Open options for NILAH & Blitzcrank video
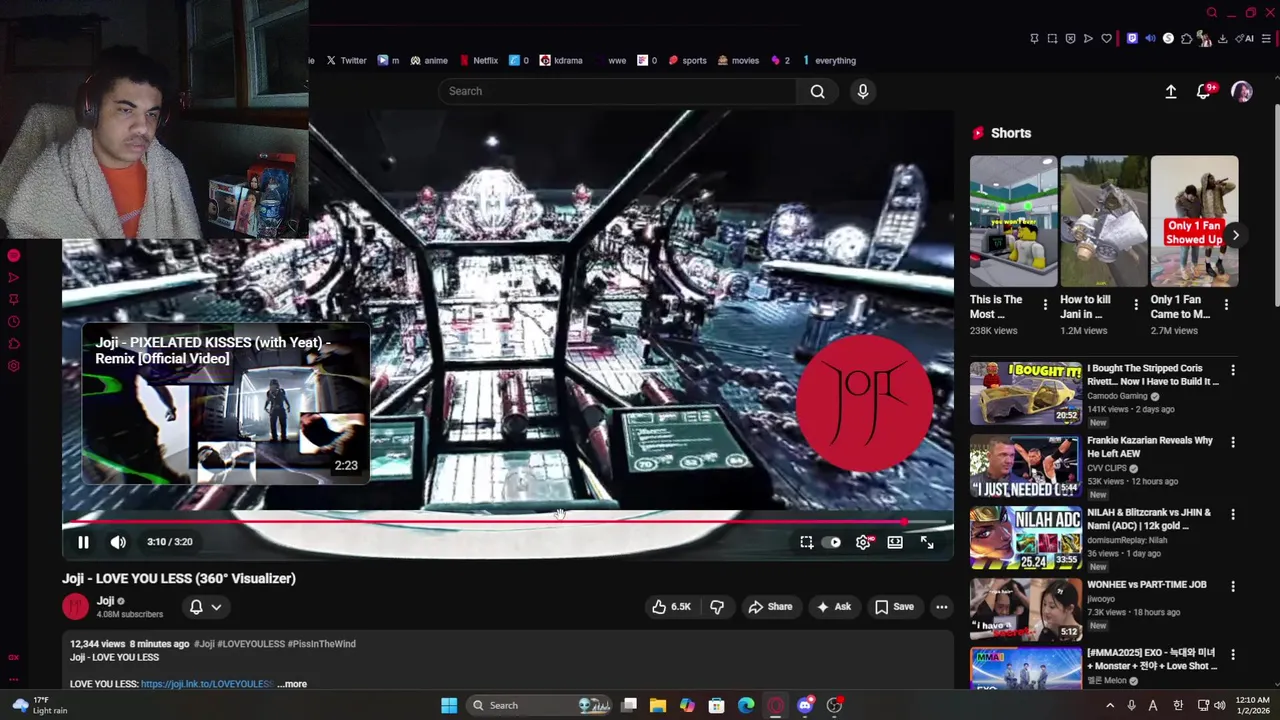This screenshot has width=1280, height=720. [x=1232, y=514]
